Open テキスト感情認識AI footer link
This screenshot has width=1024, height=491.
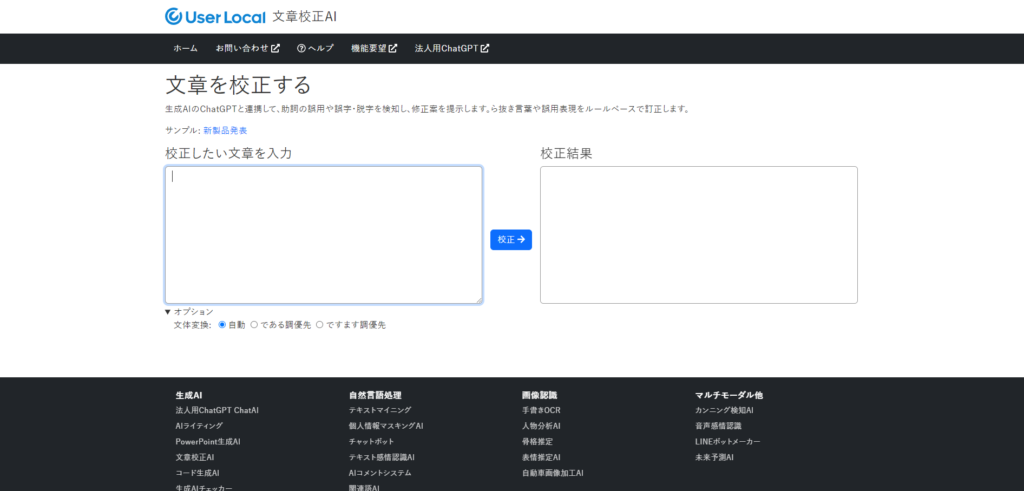[382, 457]
